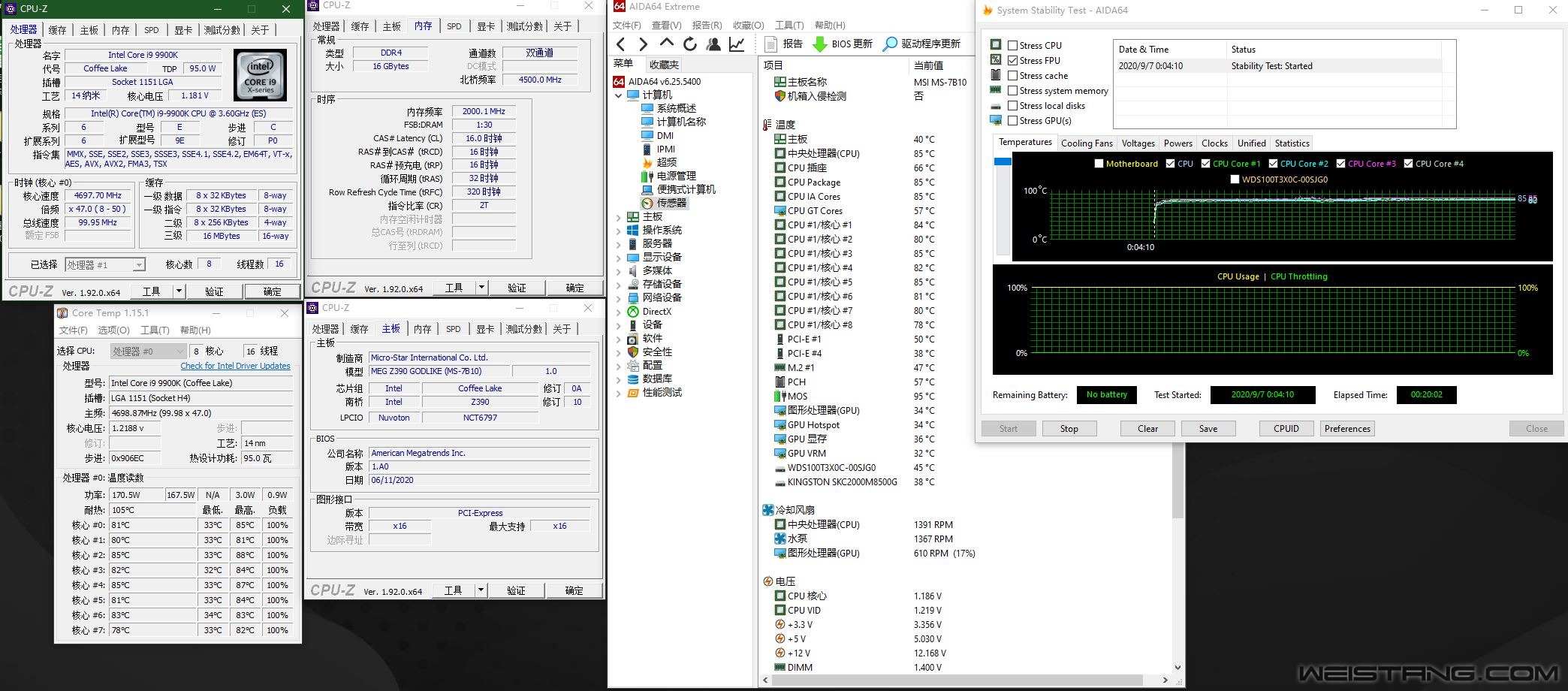
Task: Save the stability test results
Action: 1208,429
